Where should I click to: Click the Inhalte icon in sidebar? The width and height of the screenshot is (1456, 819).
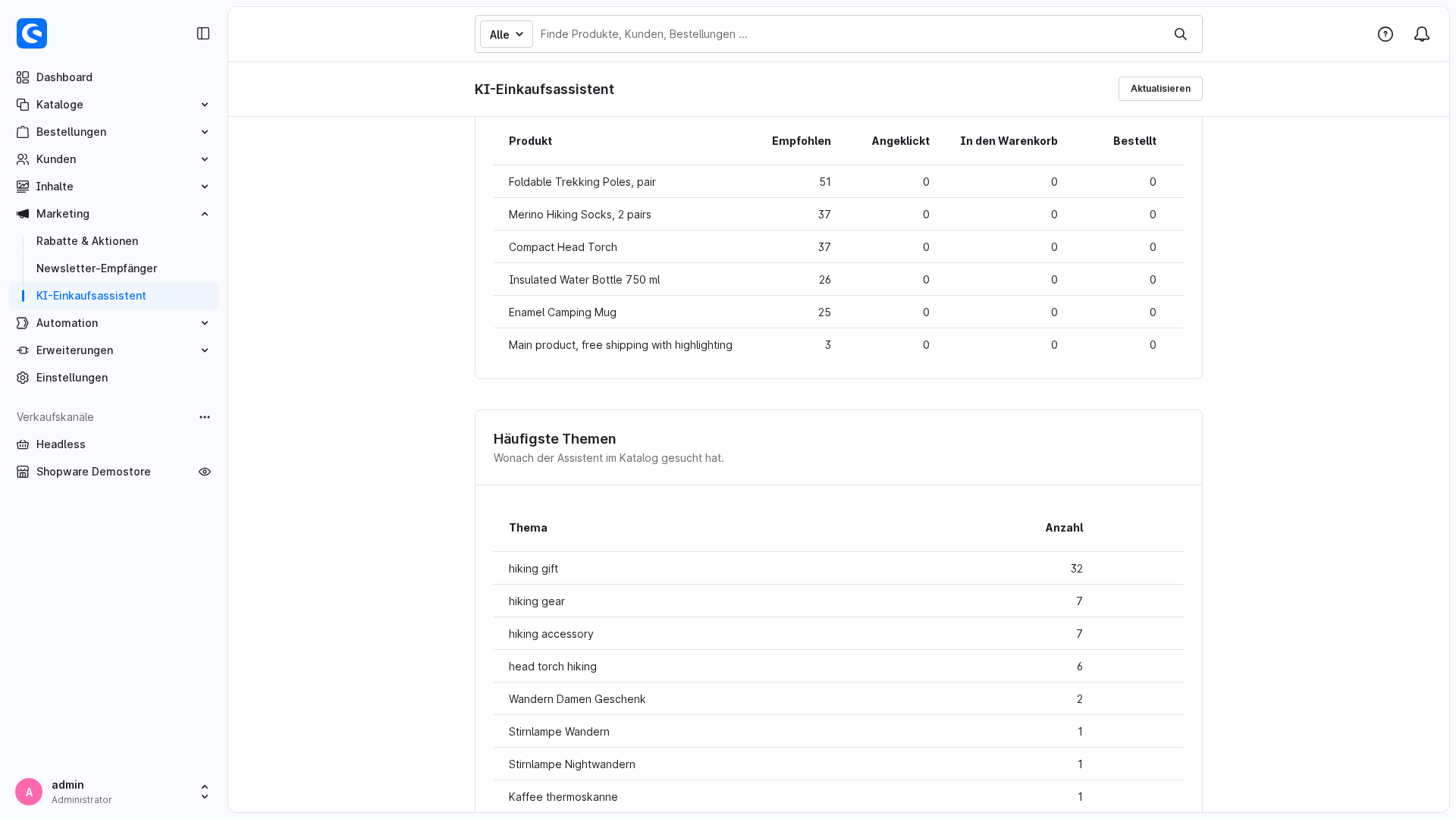point(23,187)
